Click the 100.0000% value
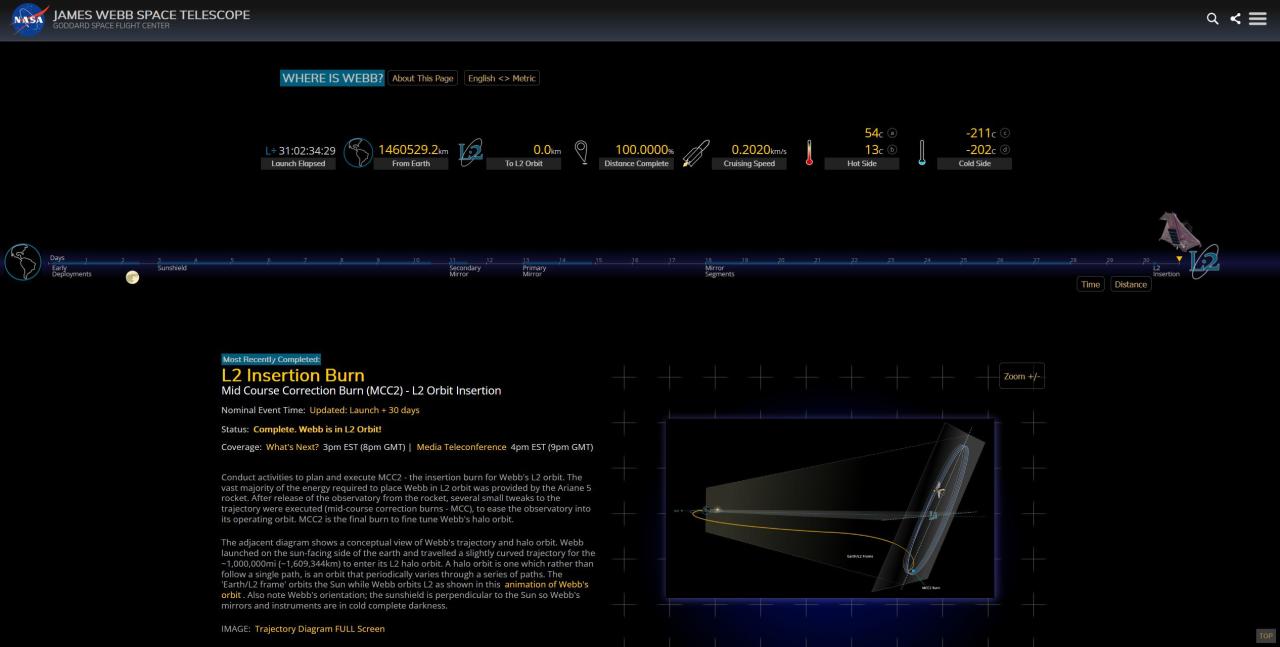 [x=644, y=150]
